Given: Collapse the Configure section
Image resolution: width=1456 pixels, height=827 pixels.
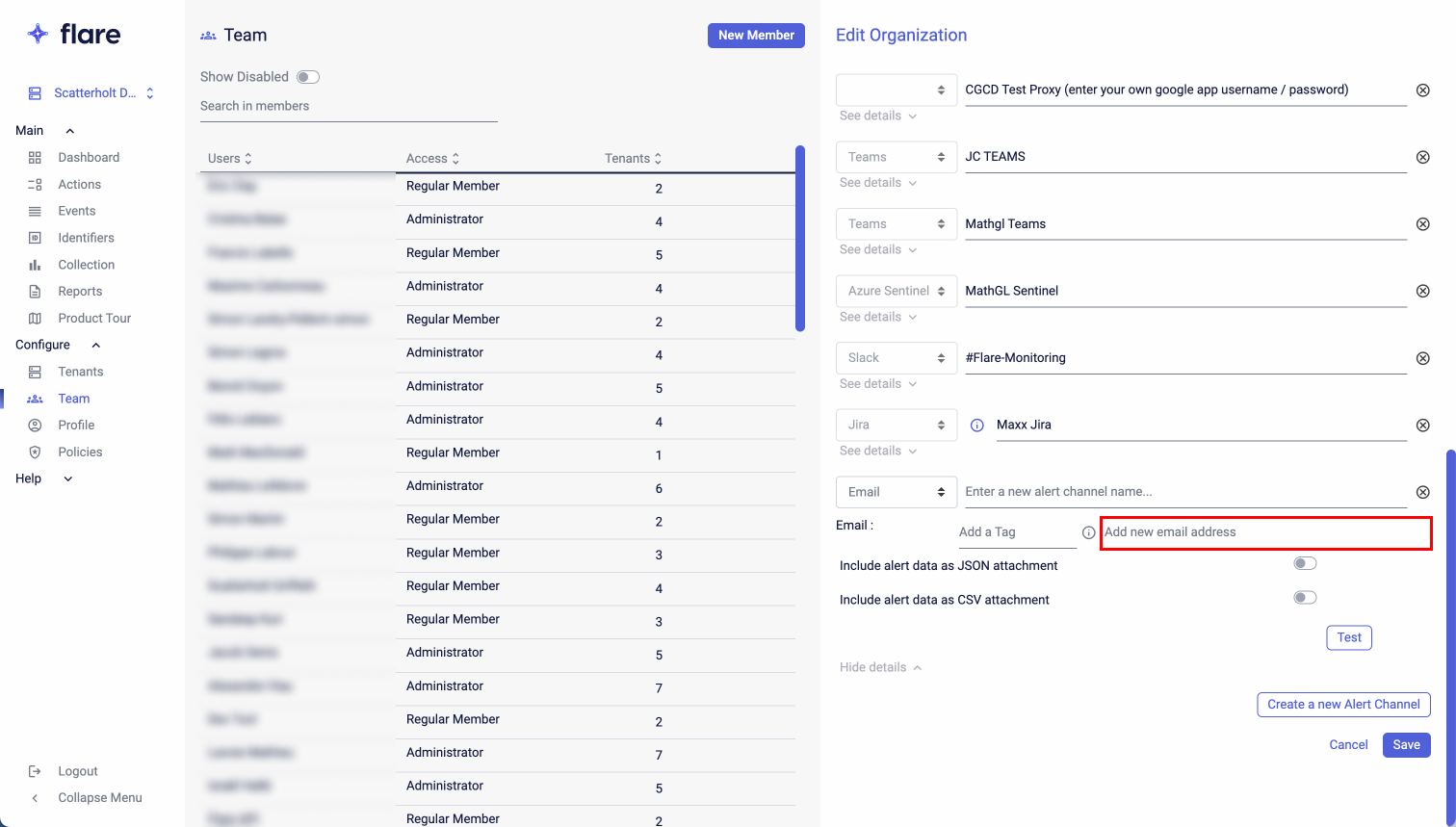Looking at the screenshot, I should 94,344.
